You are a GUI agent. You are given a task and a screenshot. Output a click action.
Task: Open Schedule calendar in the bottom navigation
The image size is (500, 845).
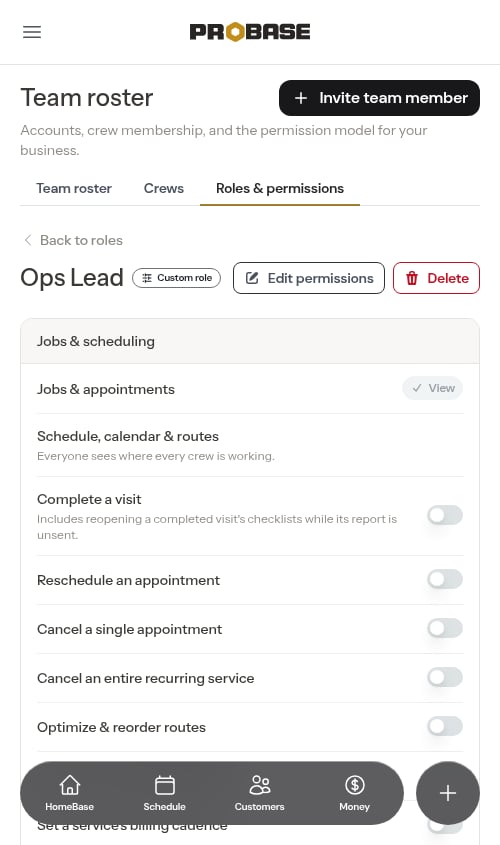click(x=164, y=793)
